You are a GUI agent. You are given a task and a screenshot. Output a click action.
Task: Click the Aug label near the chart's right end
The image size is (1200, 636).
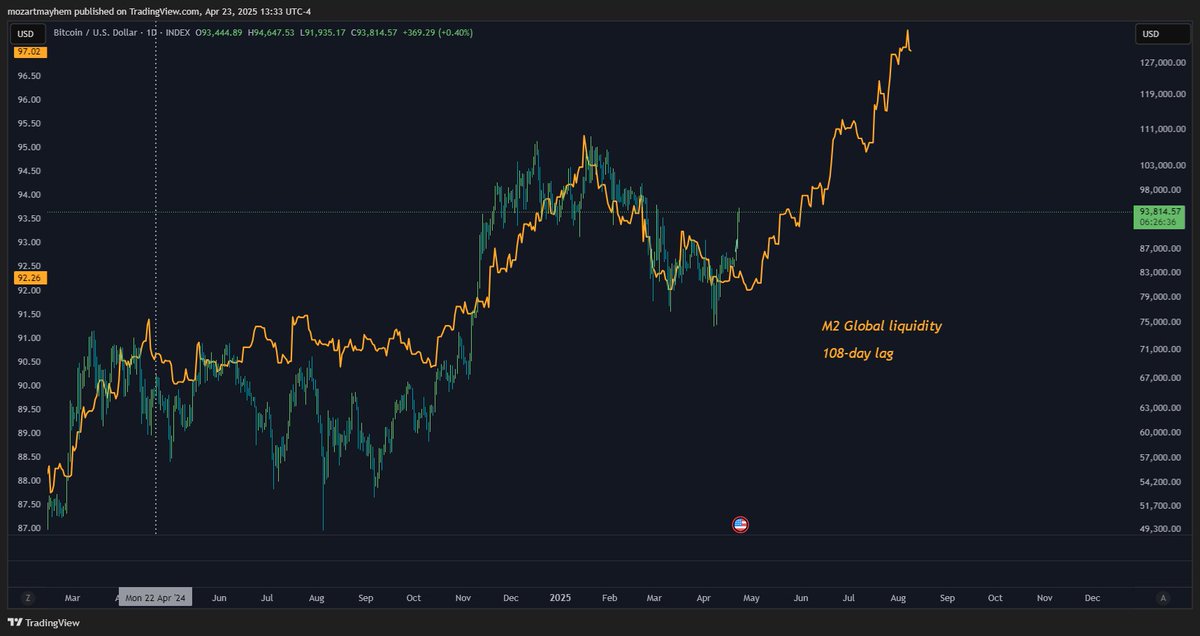(x=896, y=598)
